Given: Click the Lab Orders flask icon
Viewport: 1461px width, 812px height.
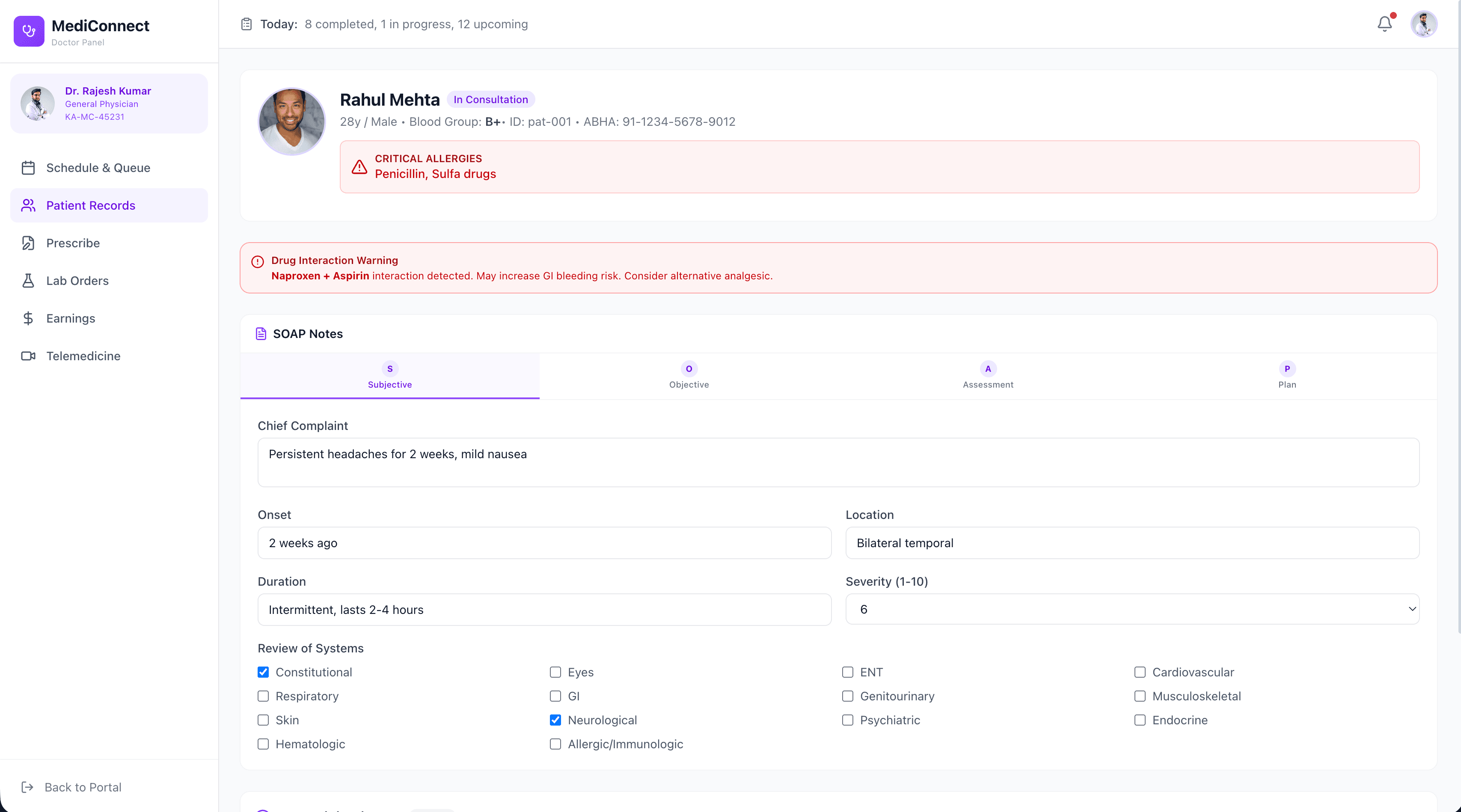Looking at the screenshot, I should point(28,280).
